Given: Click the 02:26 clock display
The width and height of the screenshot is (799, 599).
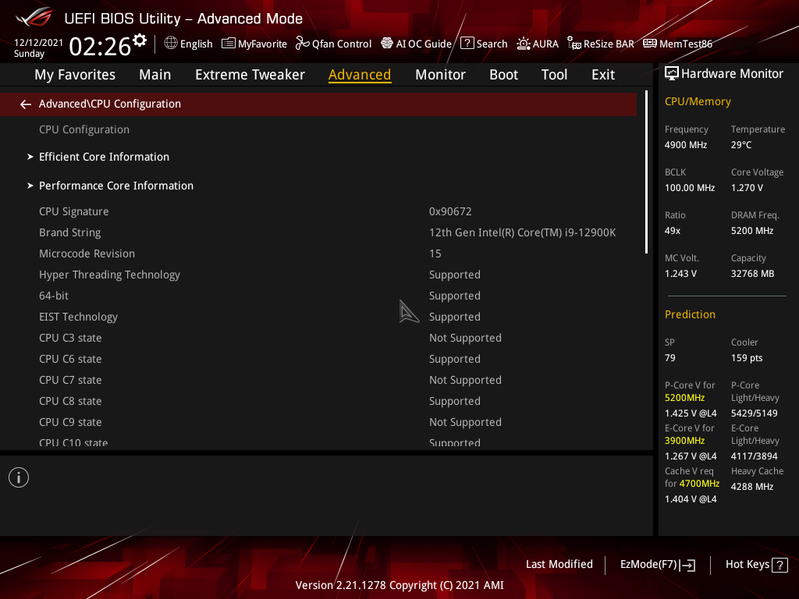Looking at the screenshot, I should pyautogui.click(x=100, y=46).
